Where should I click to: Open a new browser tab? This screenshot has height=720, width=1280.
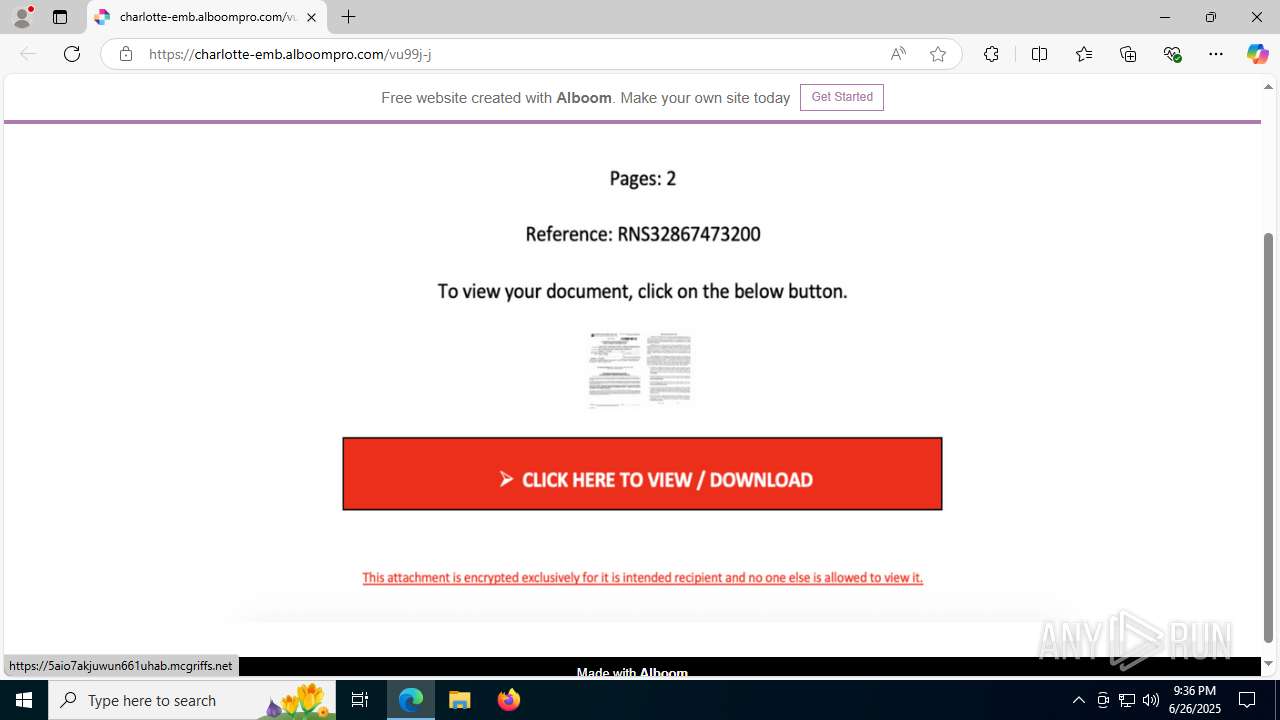[x=348, y=17]
